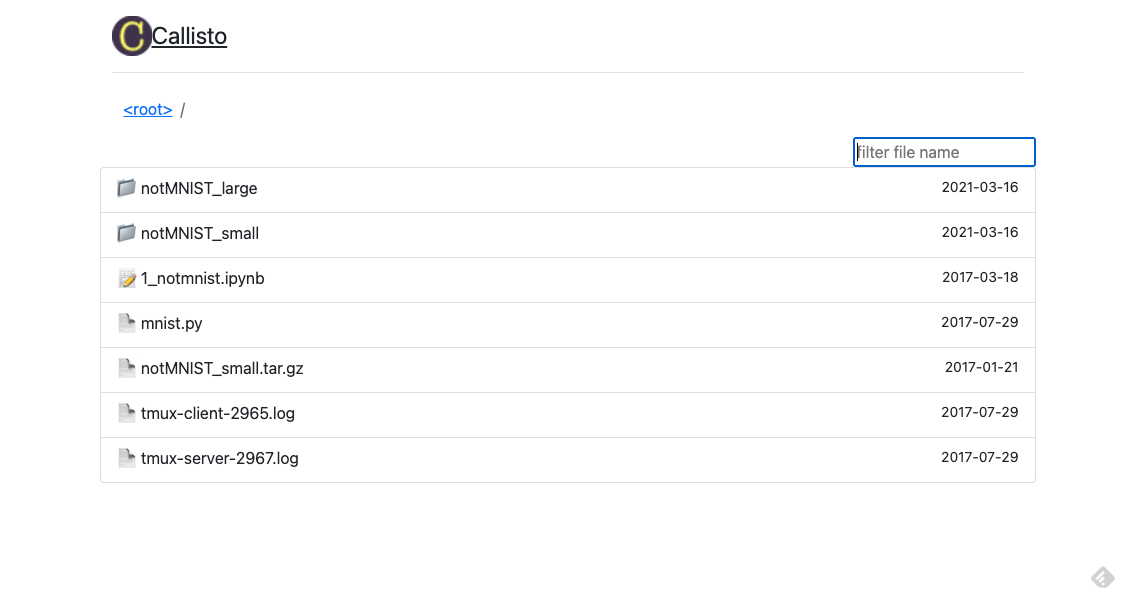Viewport: 1135px width, 609px height.
Task: Click the breadcrumb path separator slash
Action: 184,109
